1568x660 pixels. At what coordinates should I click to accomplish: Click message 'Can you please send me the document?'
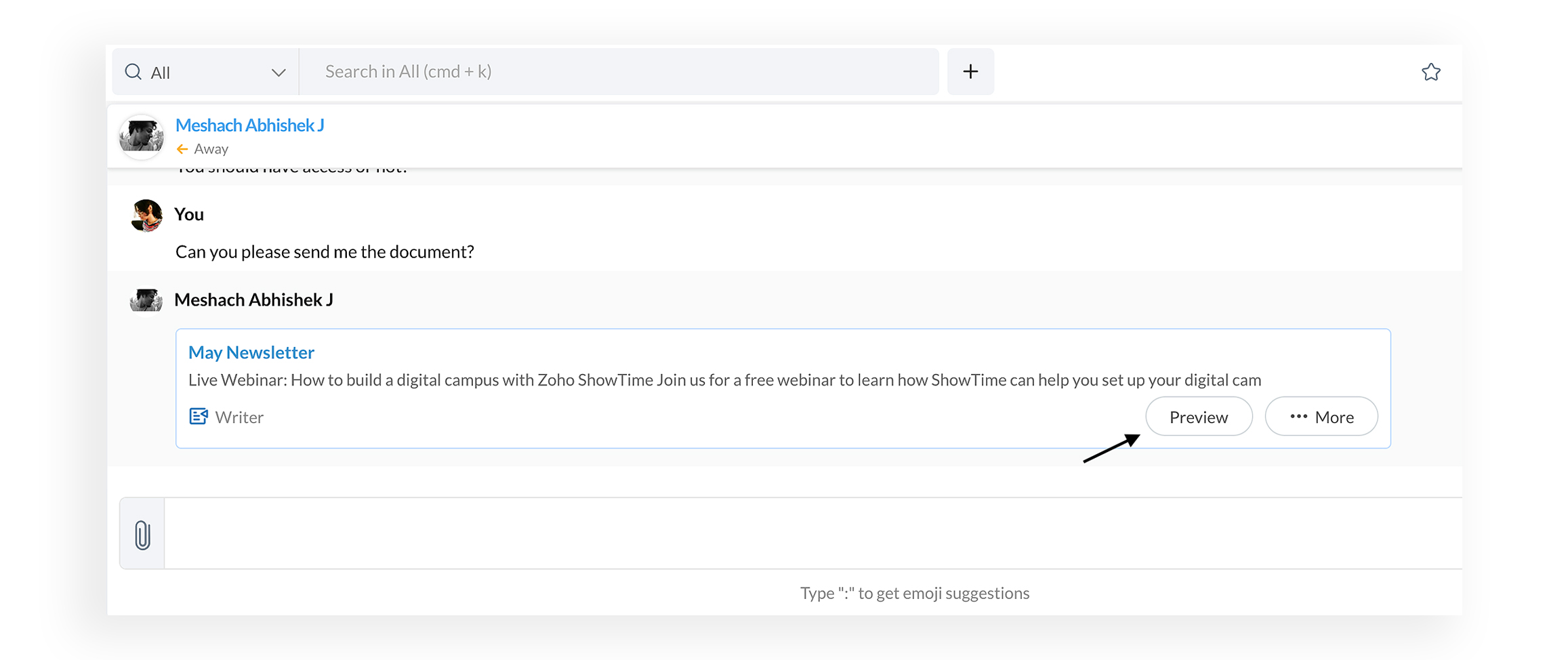325,252
